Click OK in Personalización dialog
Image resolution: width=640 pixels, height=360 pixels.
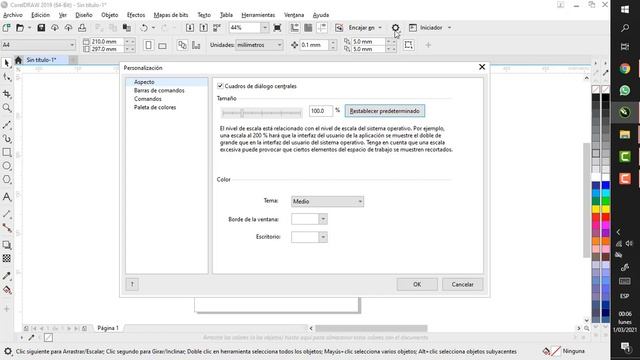point(417,284)
